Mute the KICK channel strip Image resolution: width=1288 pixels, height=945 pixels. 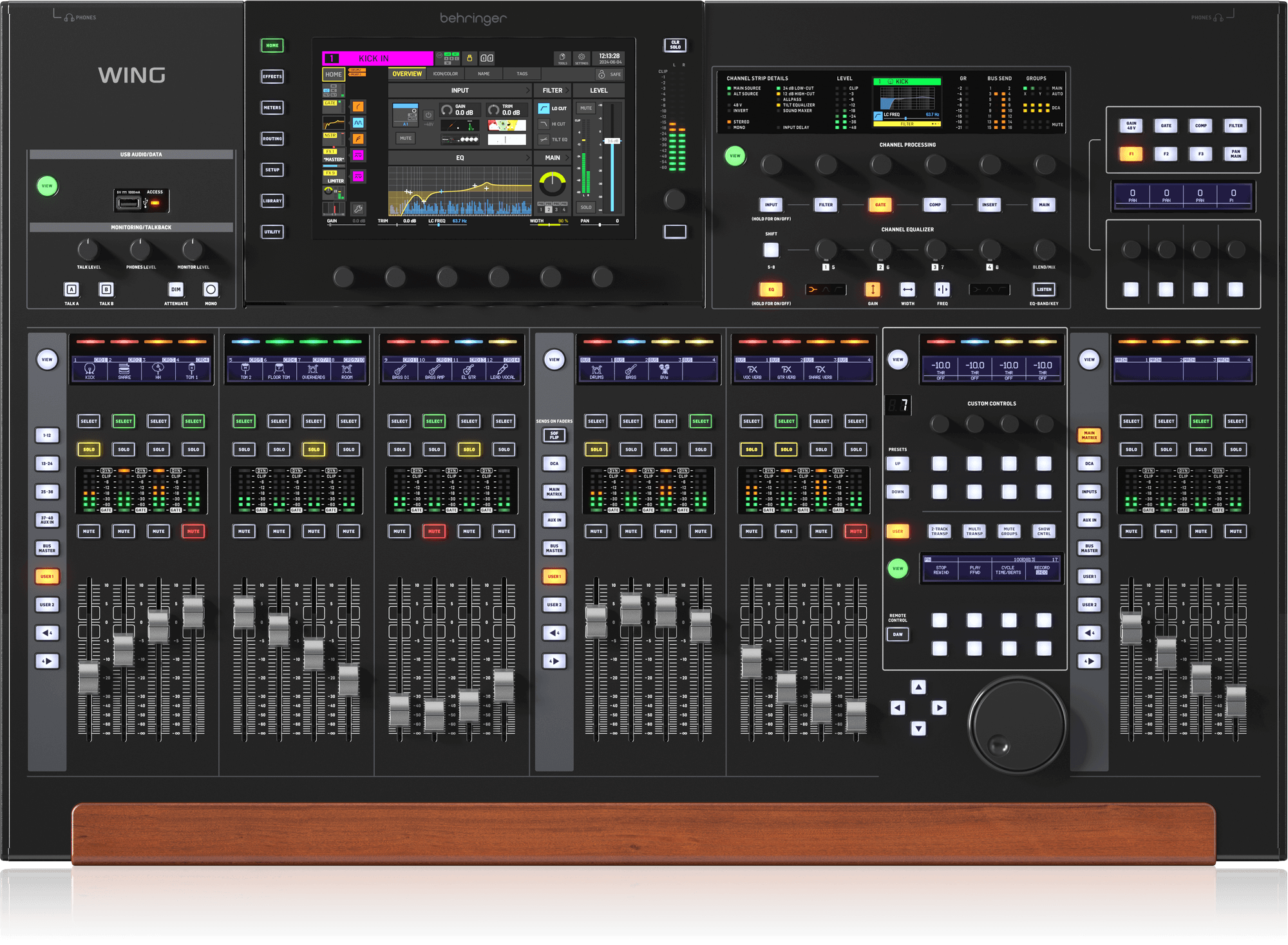tap(89, 531)
